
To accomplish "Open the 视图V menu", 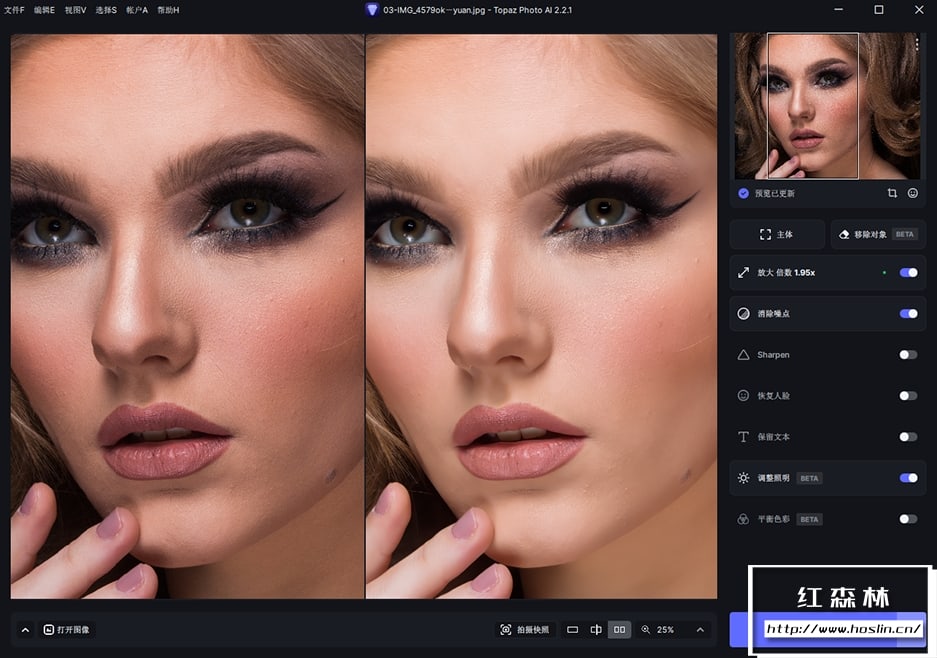I will pos(75,10).
